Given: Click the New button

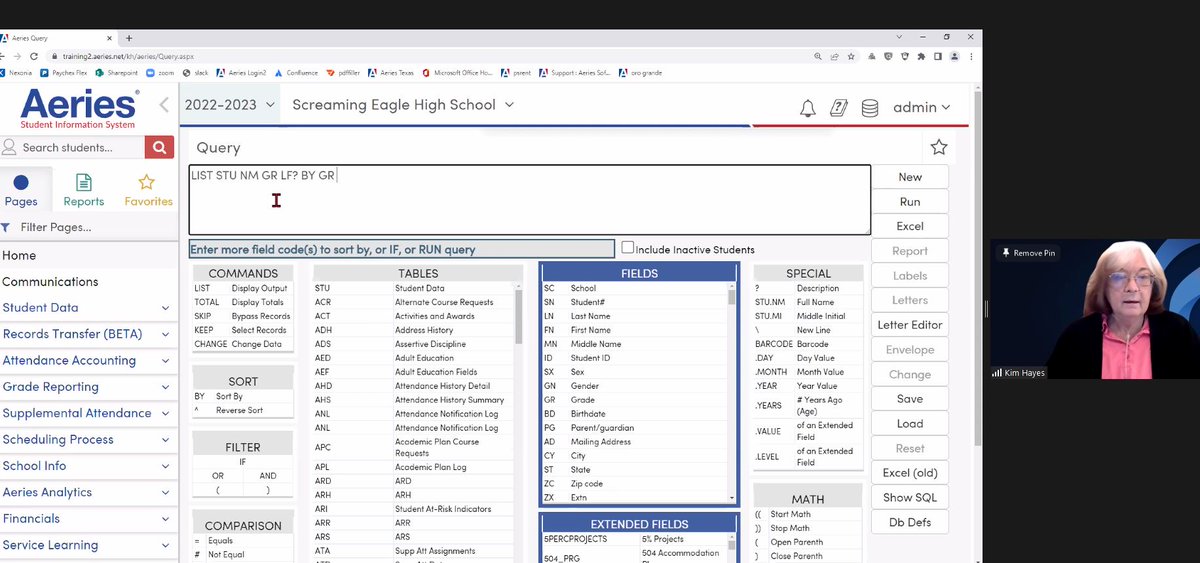Looking at the screenshot, I should (910, 177).
